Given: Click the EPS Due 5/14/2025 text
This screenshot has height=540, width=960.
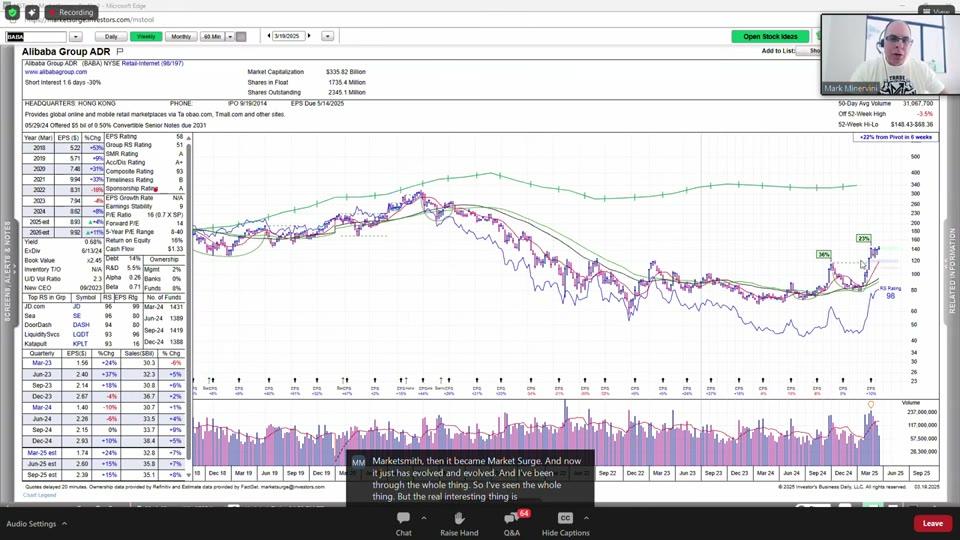Looking at the screenshot, I should pos(317,103).
